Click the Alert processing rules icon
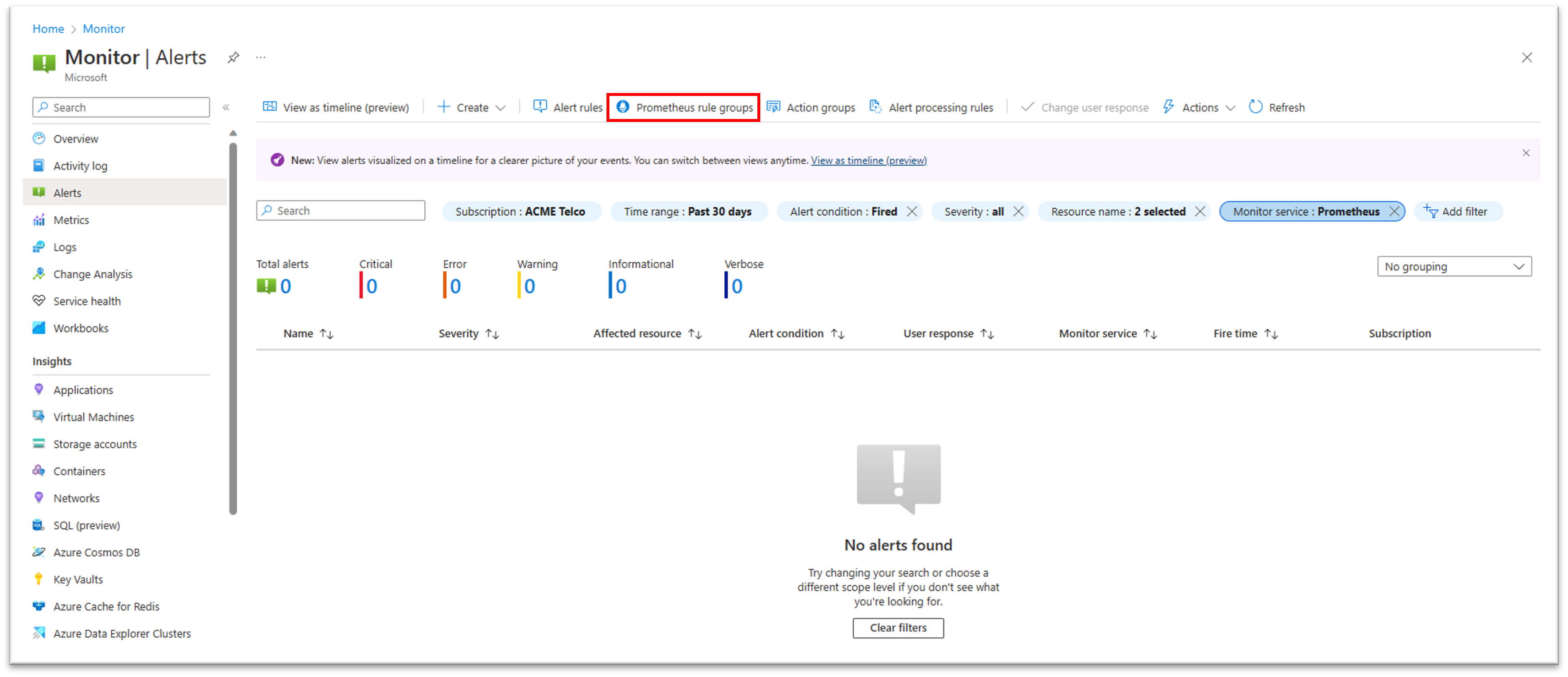The image size is (1568, 677). (875, 107)
